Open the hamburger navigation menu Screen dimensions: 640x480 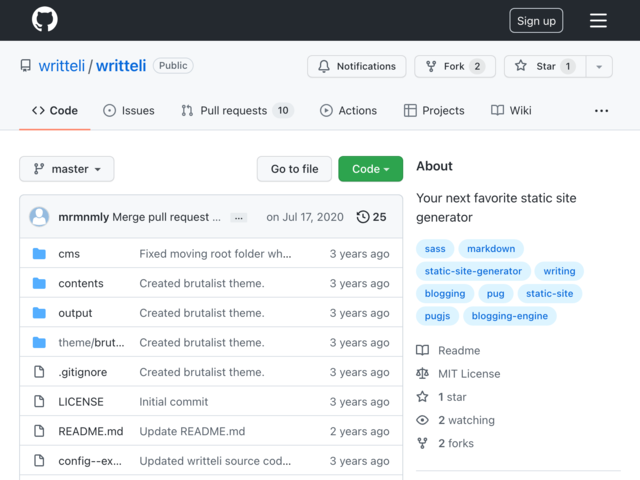tap(598, 20)
